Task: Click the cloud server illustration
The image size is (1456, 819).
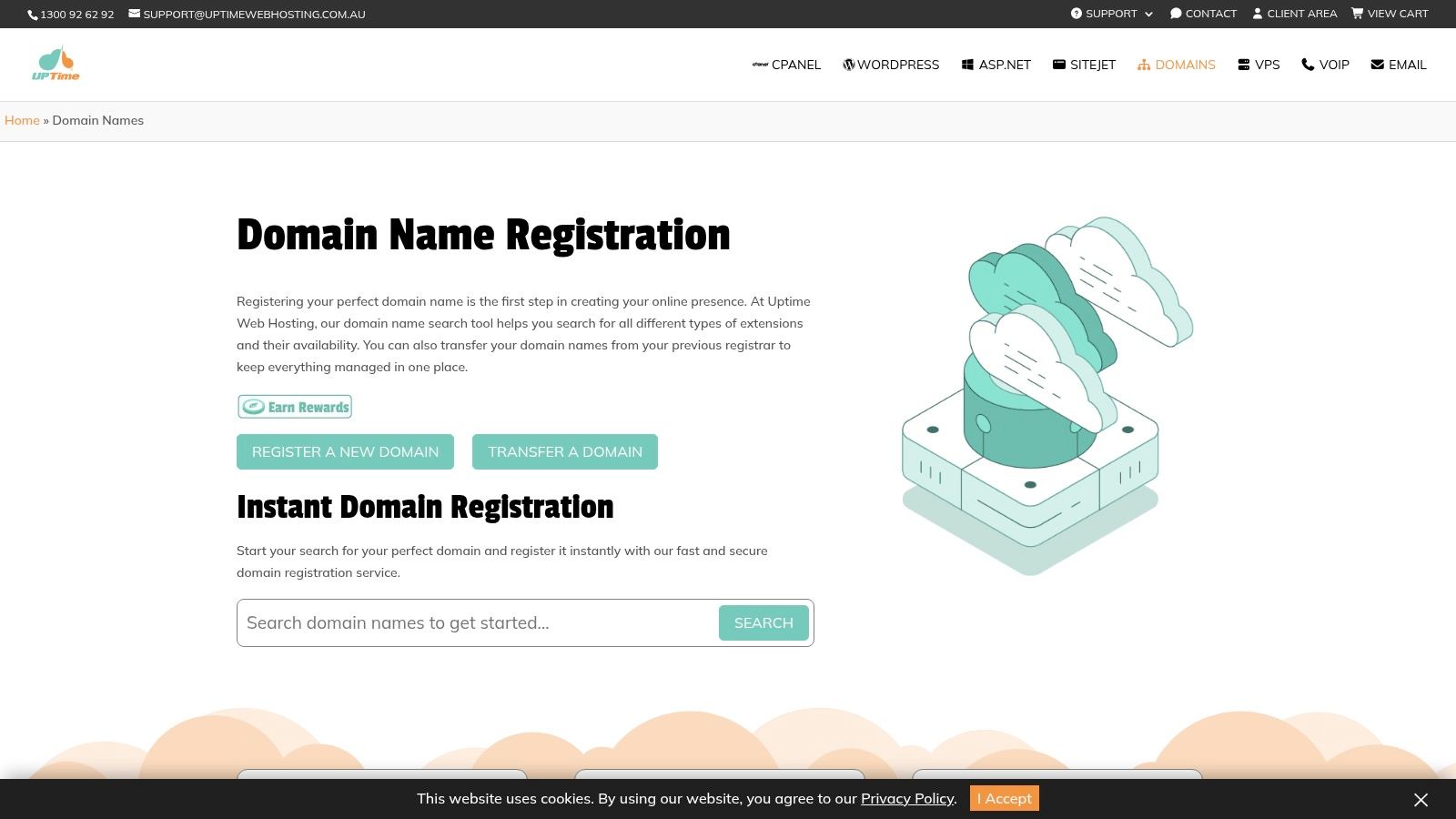Action: coord(1047,396)
